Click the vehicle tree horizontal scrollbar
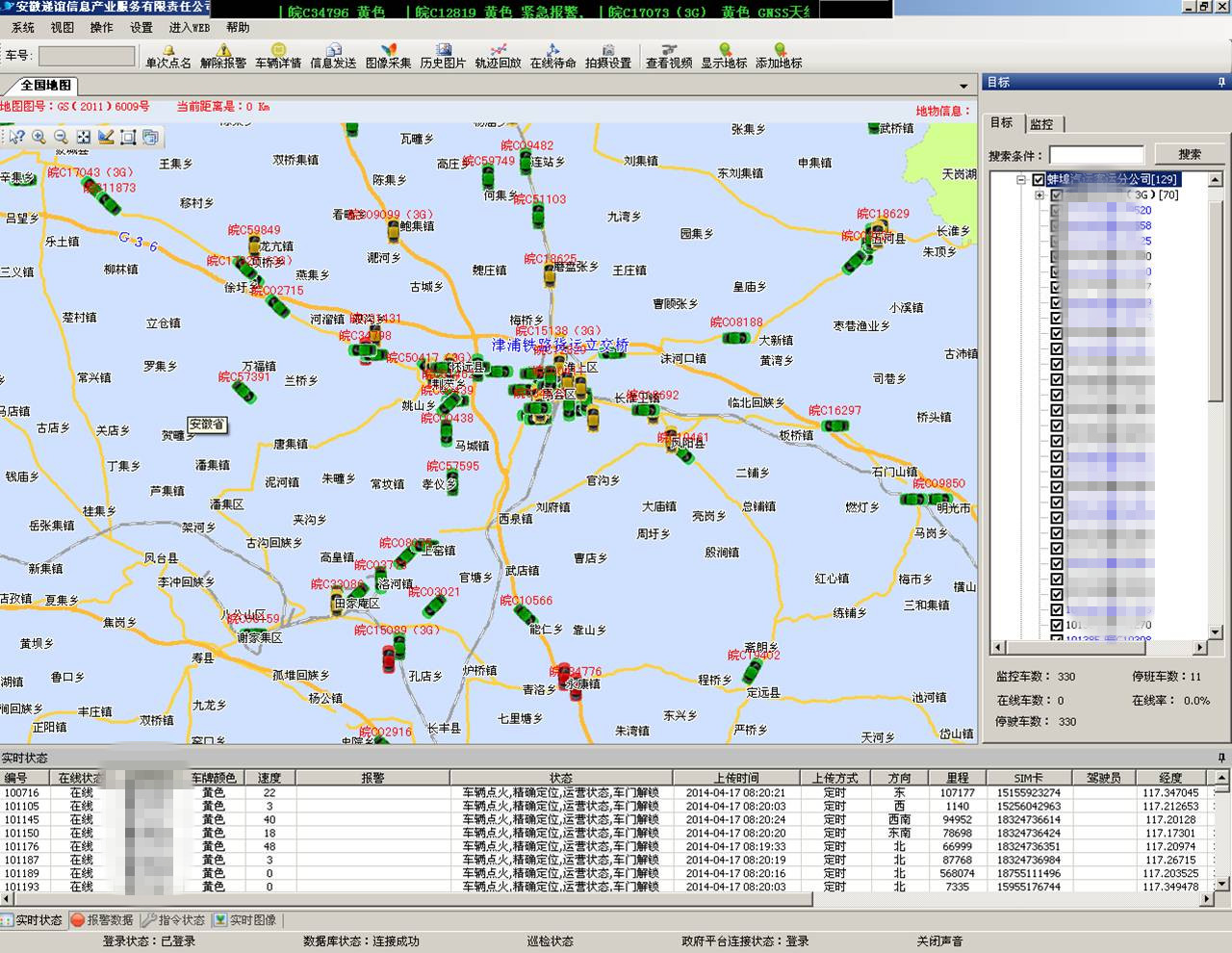Screen dimensions: 1232x953 pos(1098,647)
